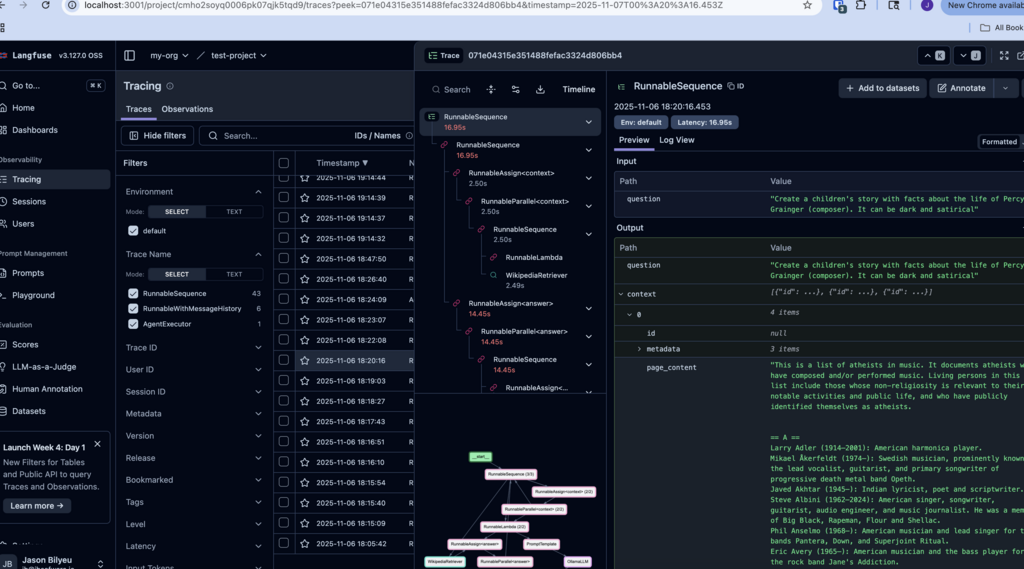
Task: Bookmark Chrome page with star icon
Action: pos(807,5)
